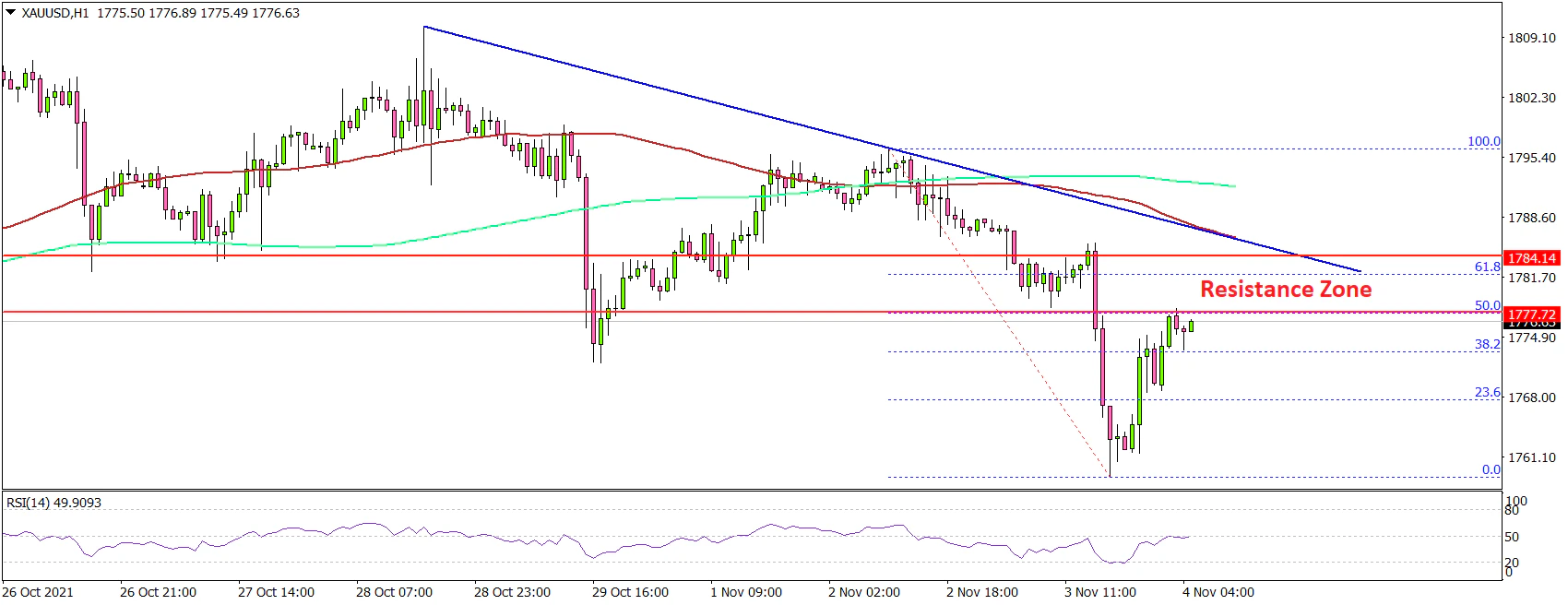This screenshot has width=1568, height=605.
Task: Select the 50.0 Fibonacci level label
Action: 1487,305
